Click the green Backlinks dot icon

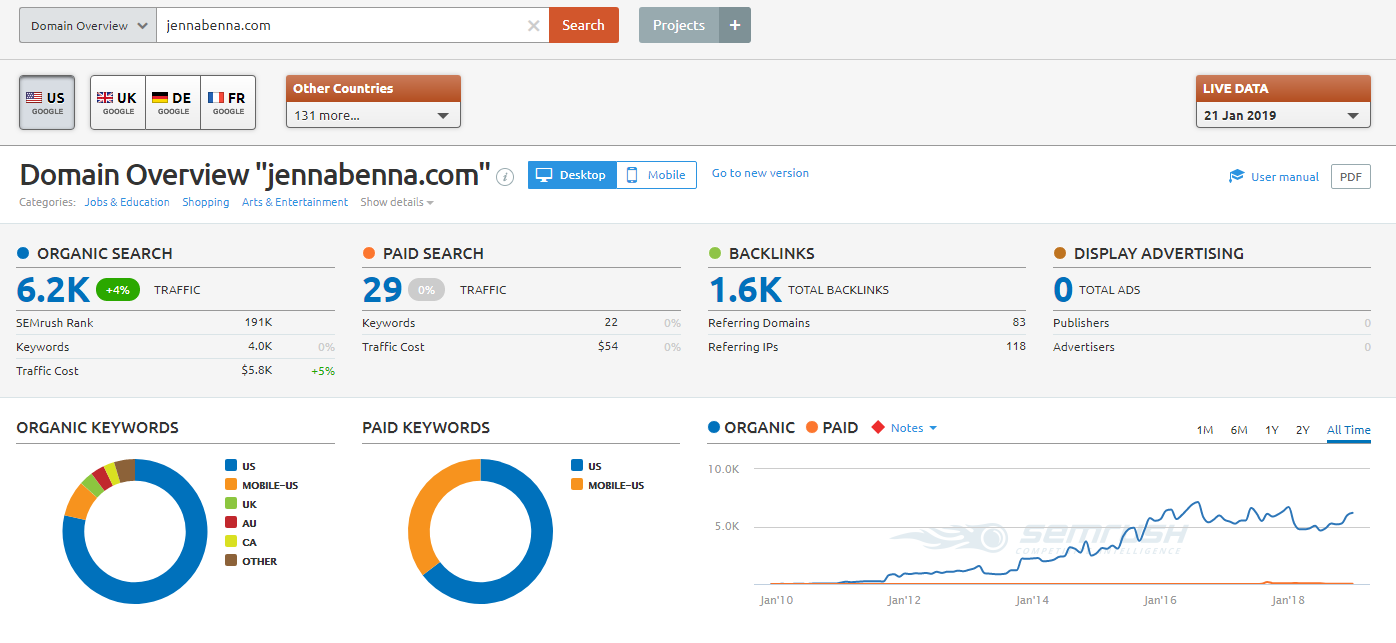coord(714,253)
